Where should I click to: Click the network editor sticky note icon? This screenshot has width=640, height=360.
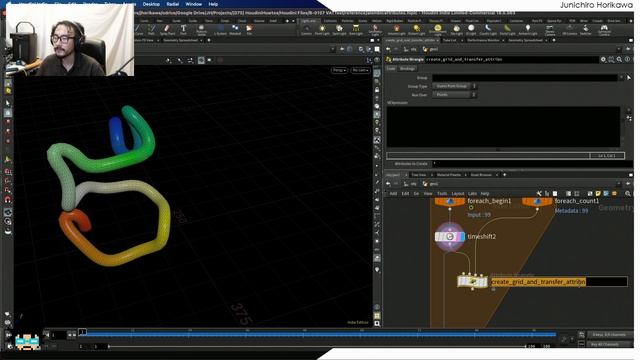598,193
